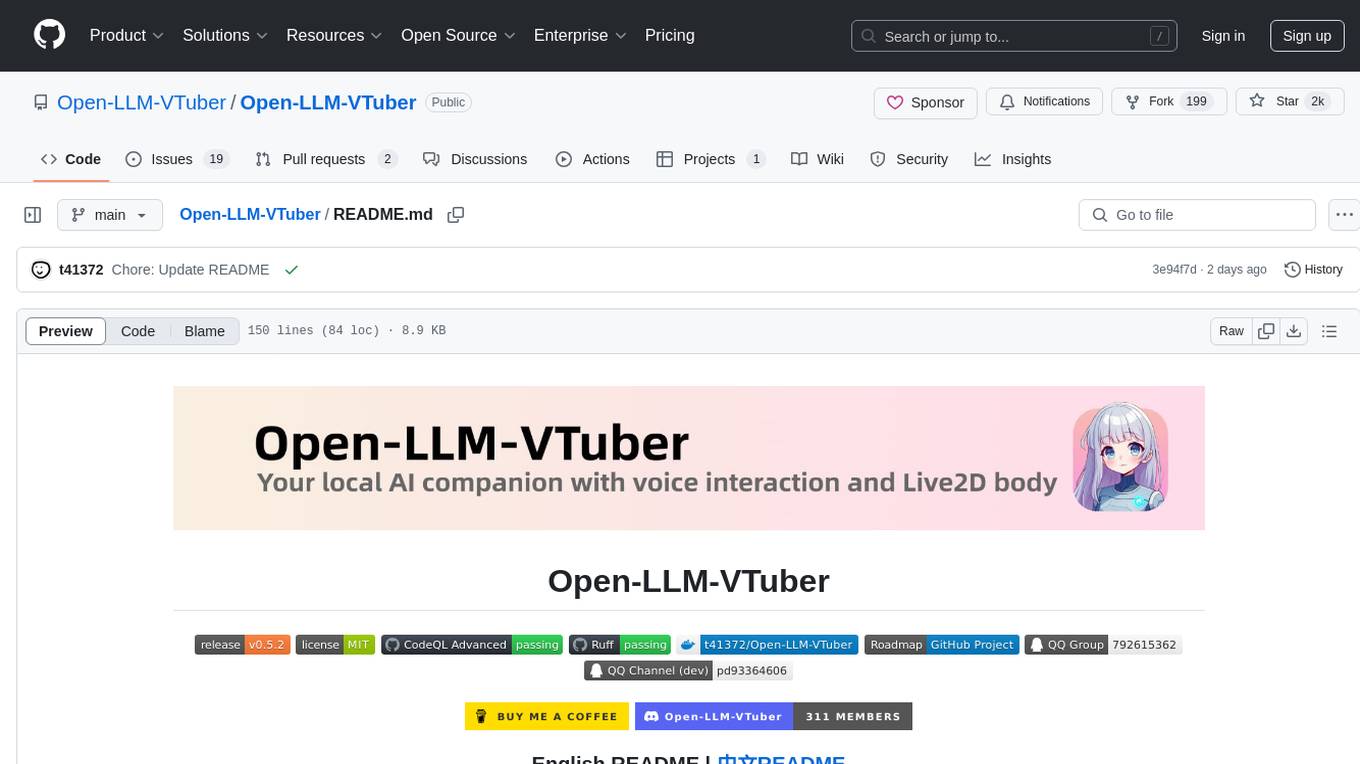Viewport: 1360px width, 764px height.
Task: Expand the Enterprise menu
Action: (x=580, y=35)
